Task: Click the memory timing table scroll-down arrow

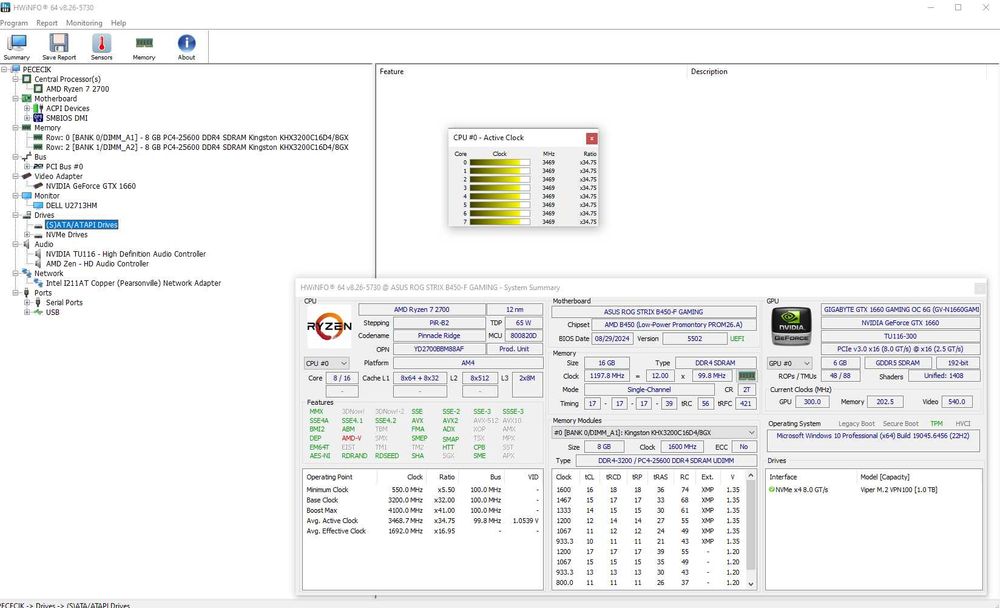Action: 751,584
